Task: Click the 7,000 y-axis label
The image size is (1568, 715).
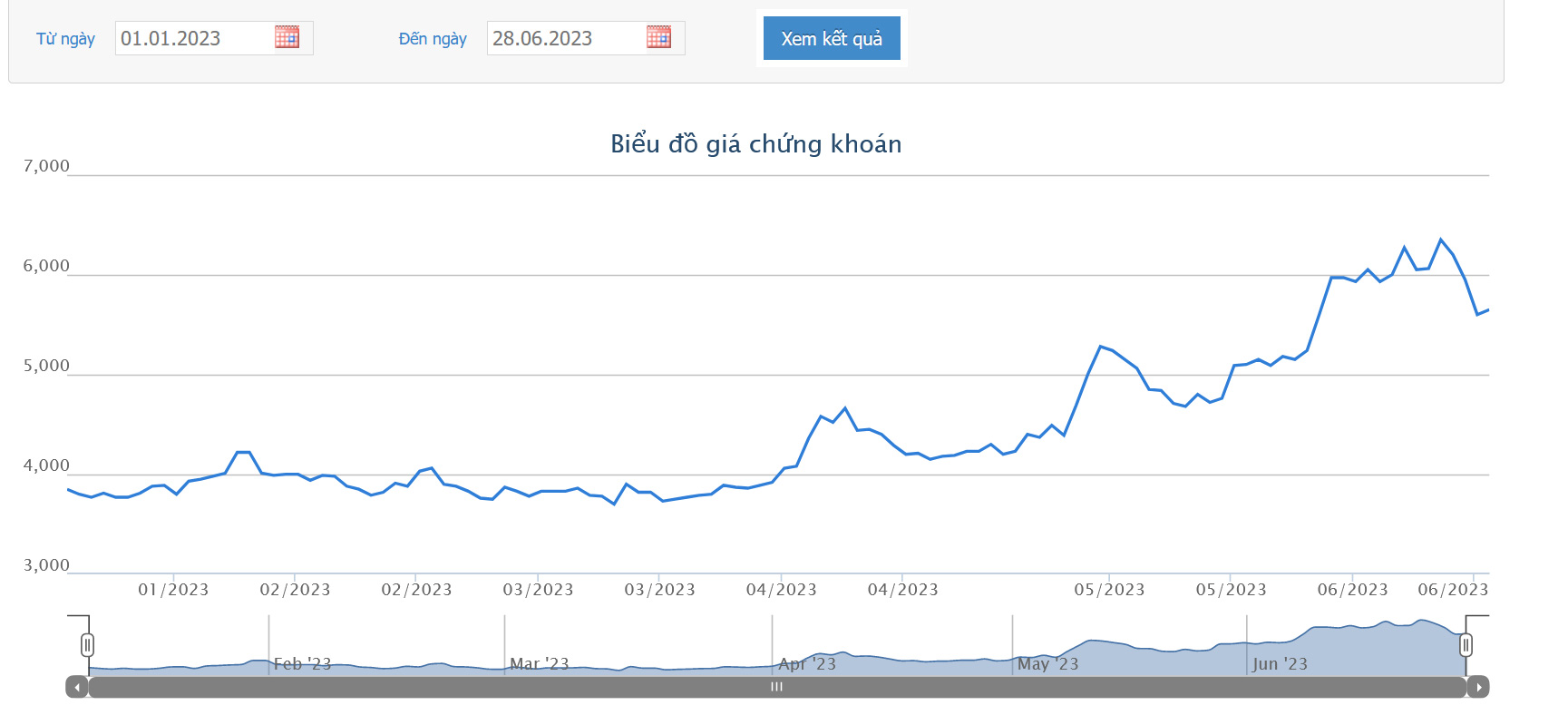Action: [46, 166]
